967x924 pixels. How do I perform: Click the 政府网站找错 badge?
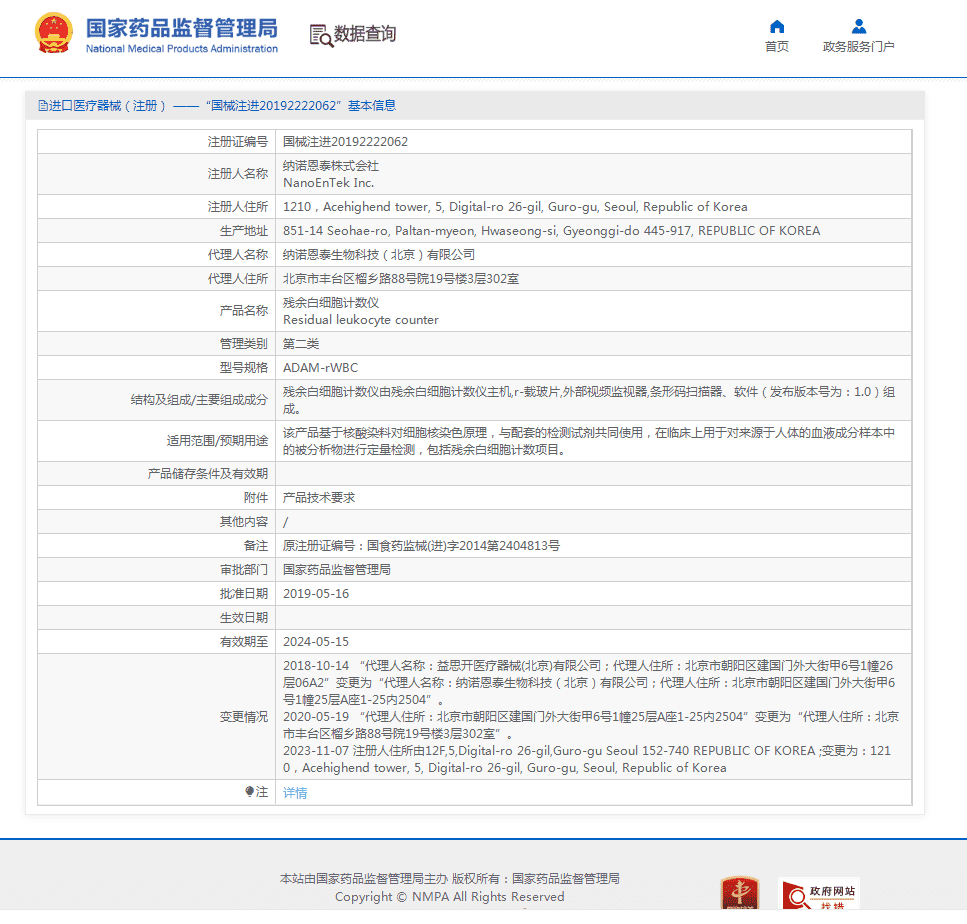(x=819, y=893)
